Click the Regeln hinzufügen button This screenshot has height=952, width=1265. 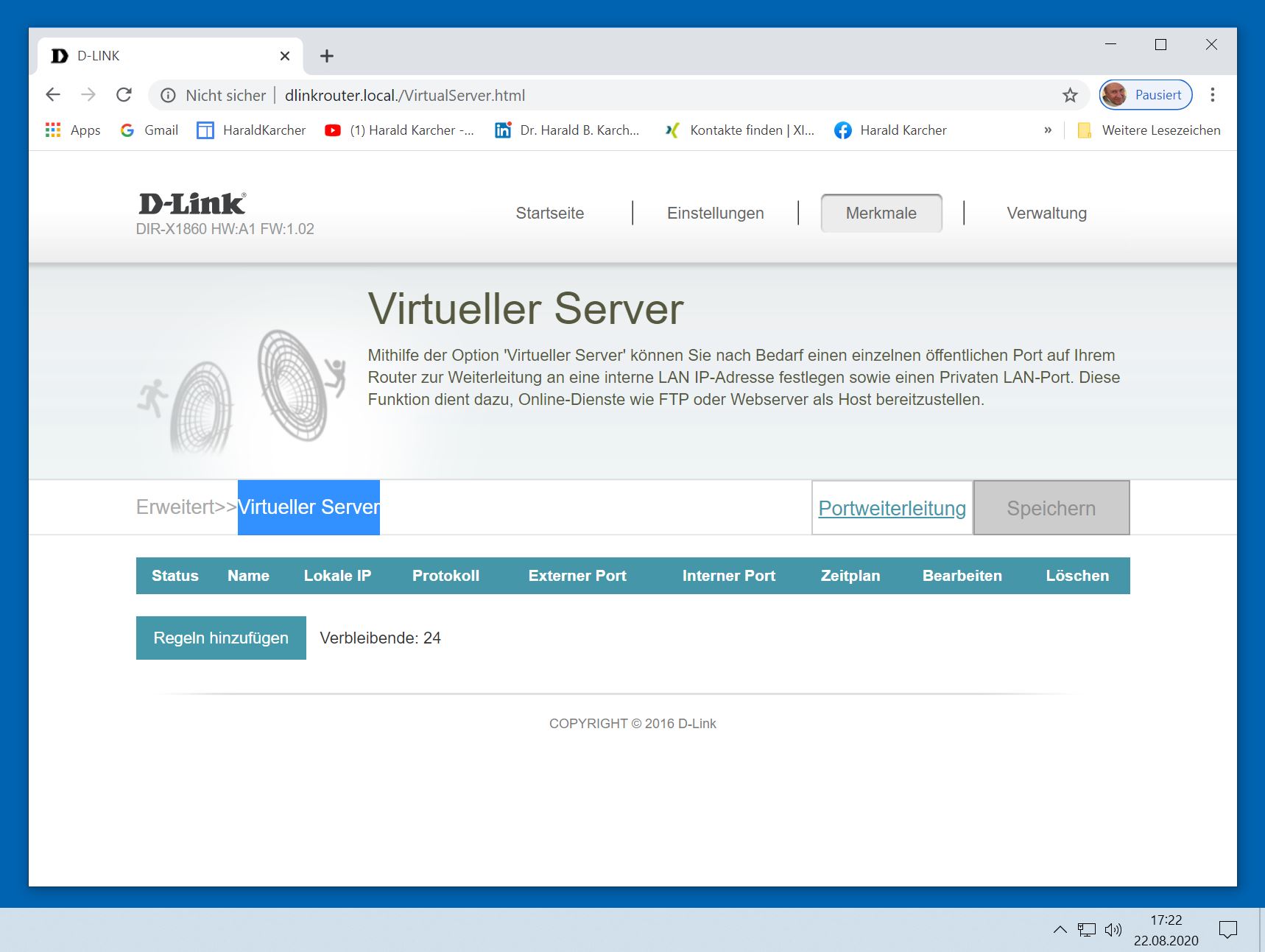pyautogui.click(x=221, y=638)
